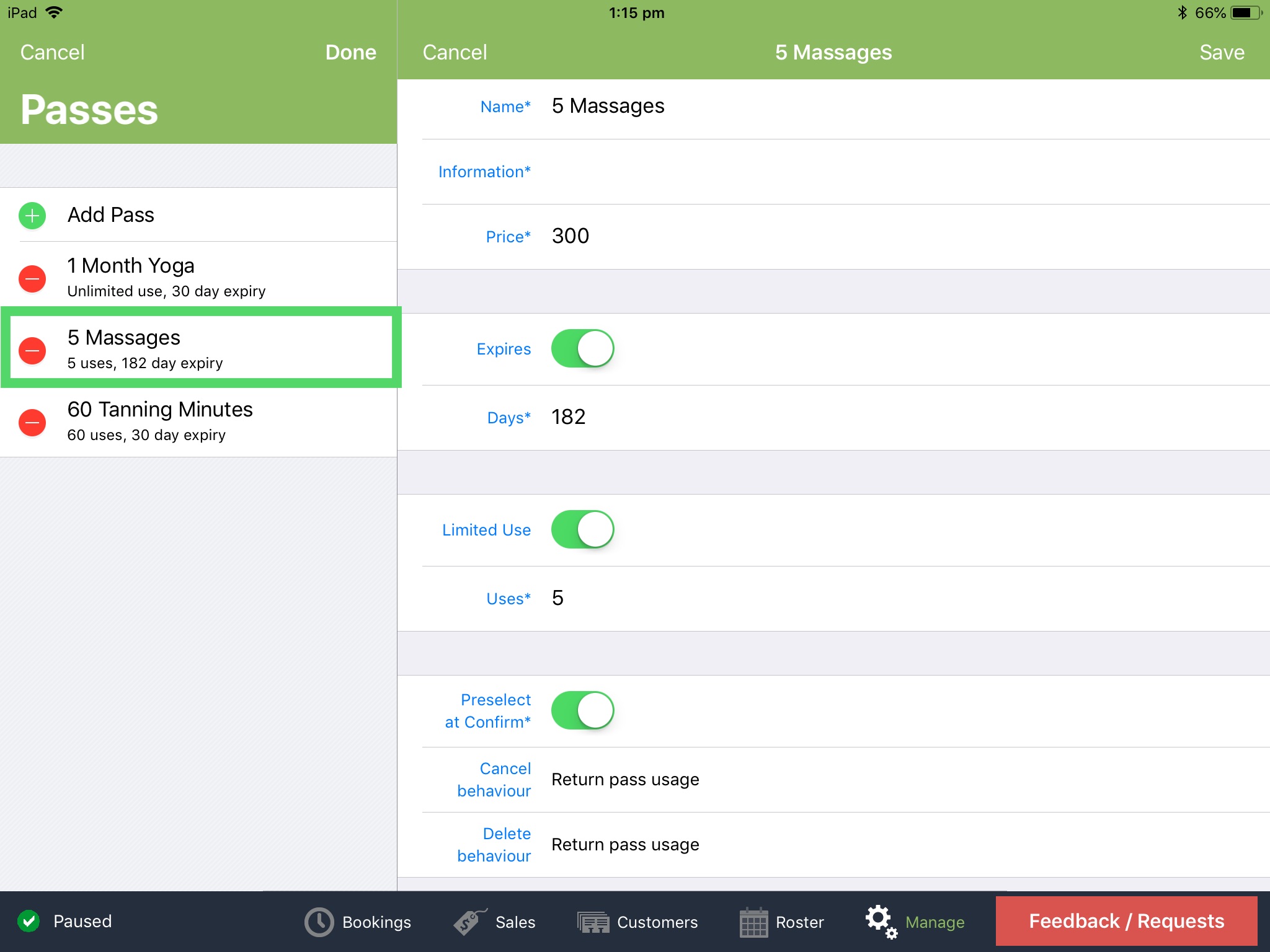
Task: Select the Sales tag icon
Action: tap(467, 922)
